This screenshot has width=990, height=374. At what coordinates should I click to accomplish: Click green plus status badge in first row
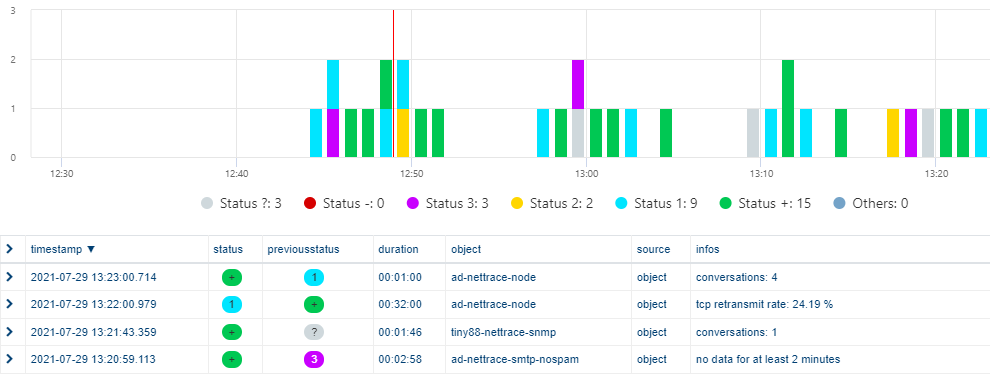pos(232,277)
